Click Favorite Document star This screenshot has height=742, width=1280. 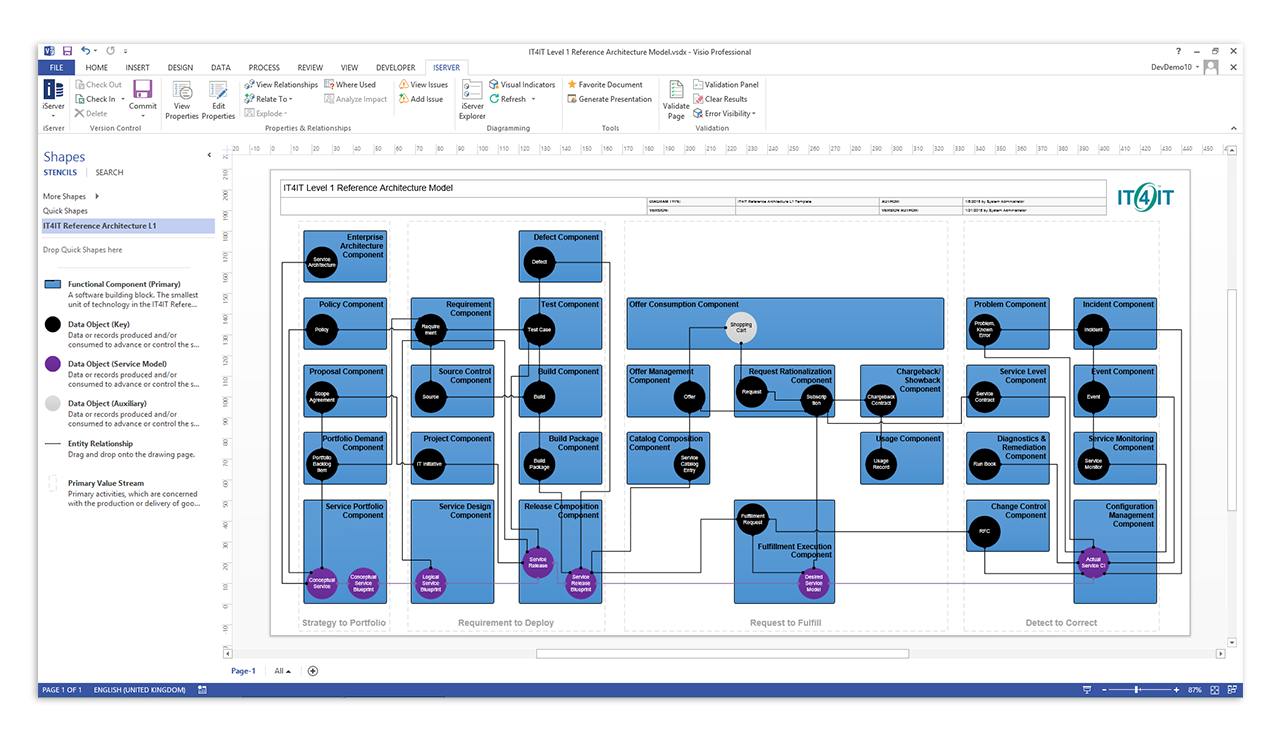571,85
